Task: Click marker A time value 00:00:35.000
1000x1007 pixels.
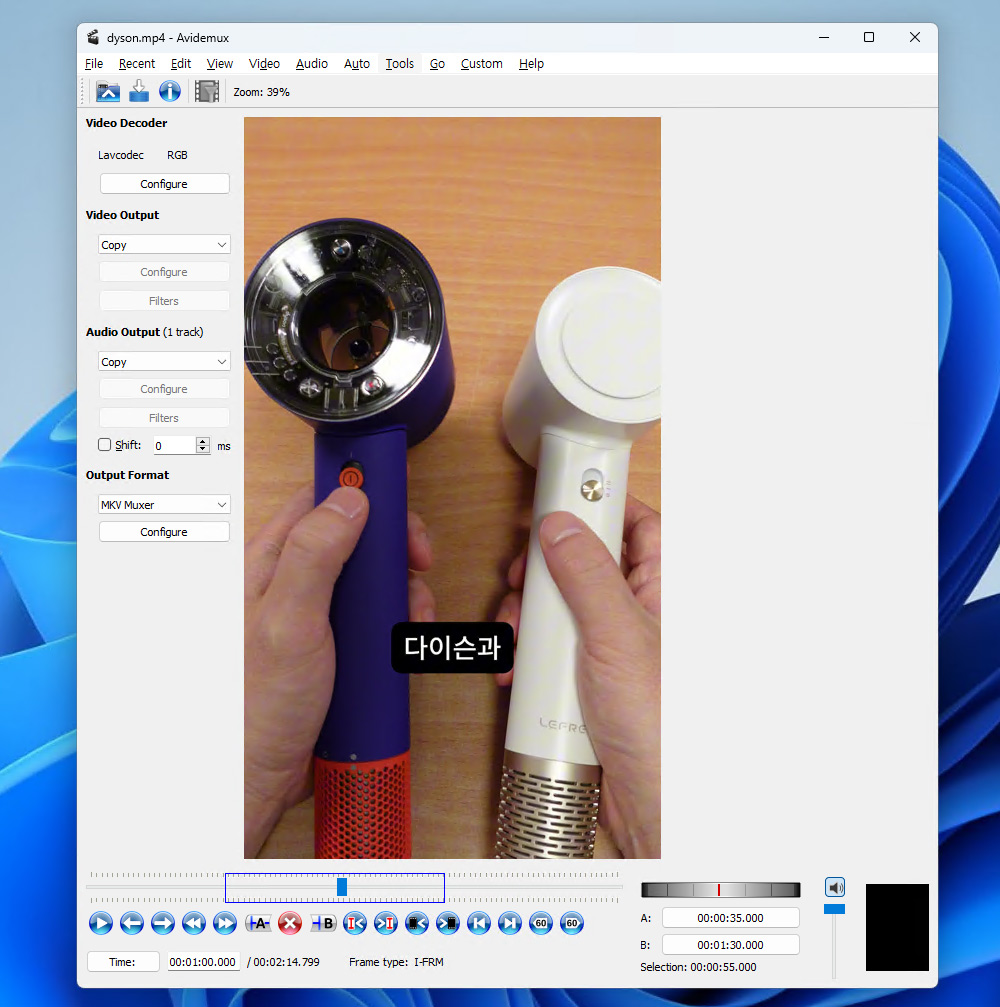Action: [730, 918]
